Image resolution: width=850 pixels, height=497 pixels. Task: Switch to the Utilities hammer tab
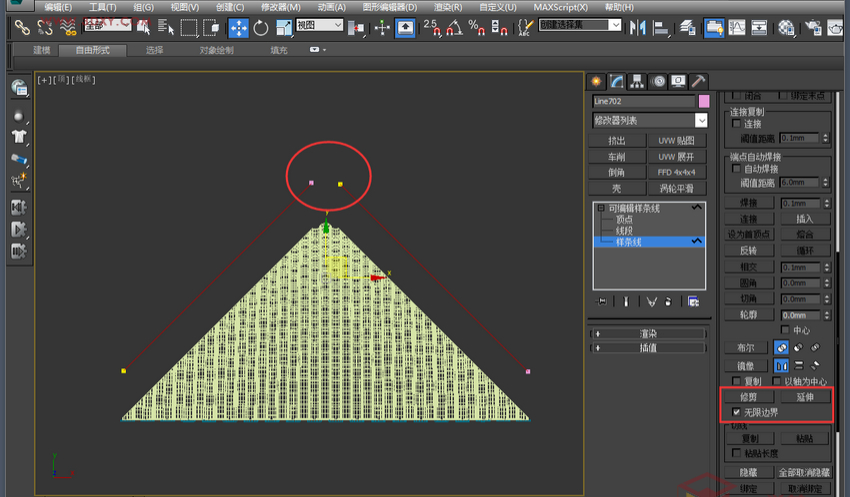698,81
